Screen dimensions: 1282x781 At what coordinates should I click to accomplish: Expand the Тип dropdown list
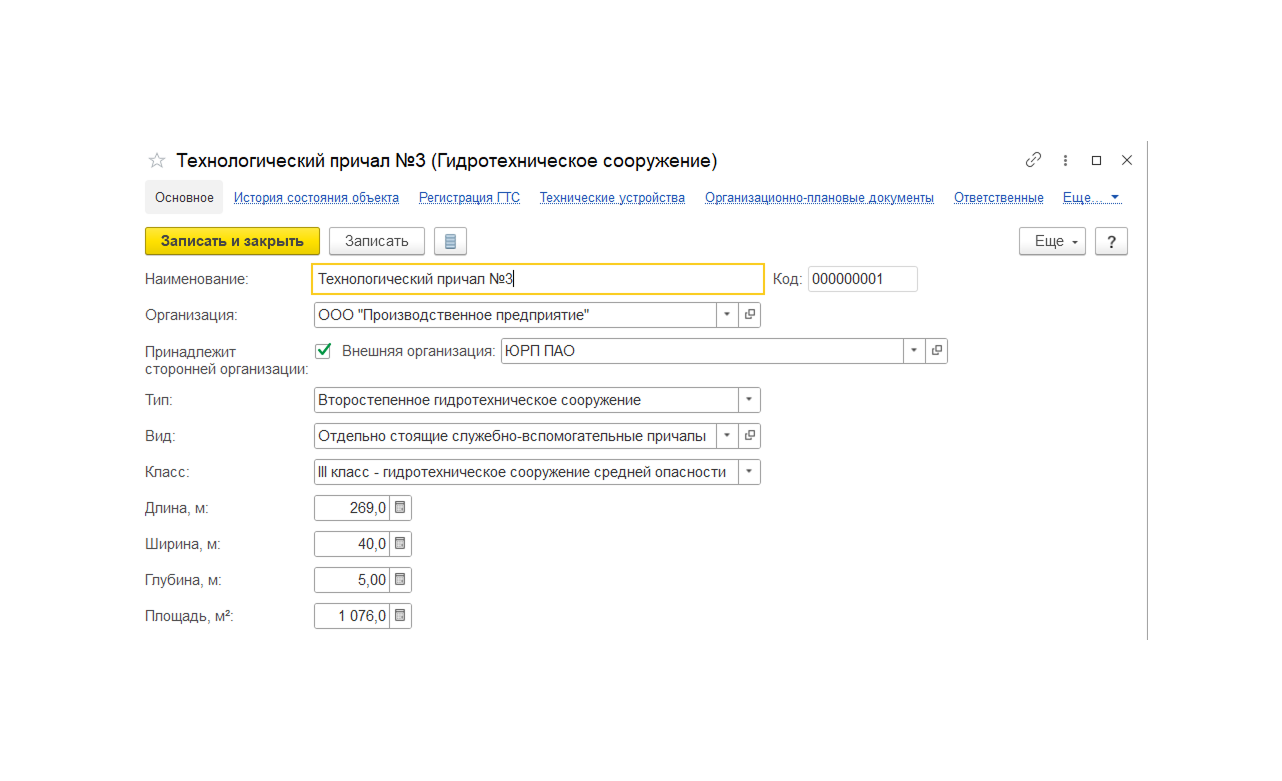(x=749, y=400)
